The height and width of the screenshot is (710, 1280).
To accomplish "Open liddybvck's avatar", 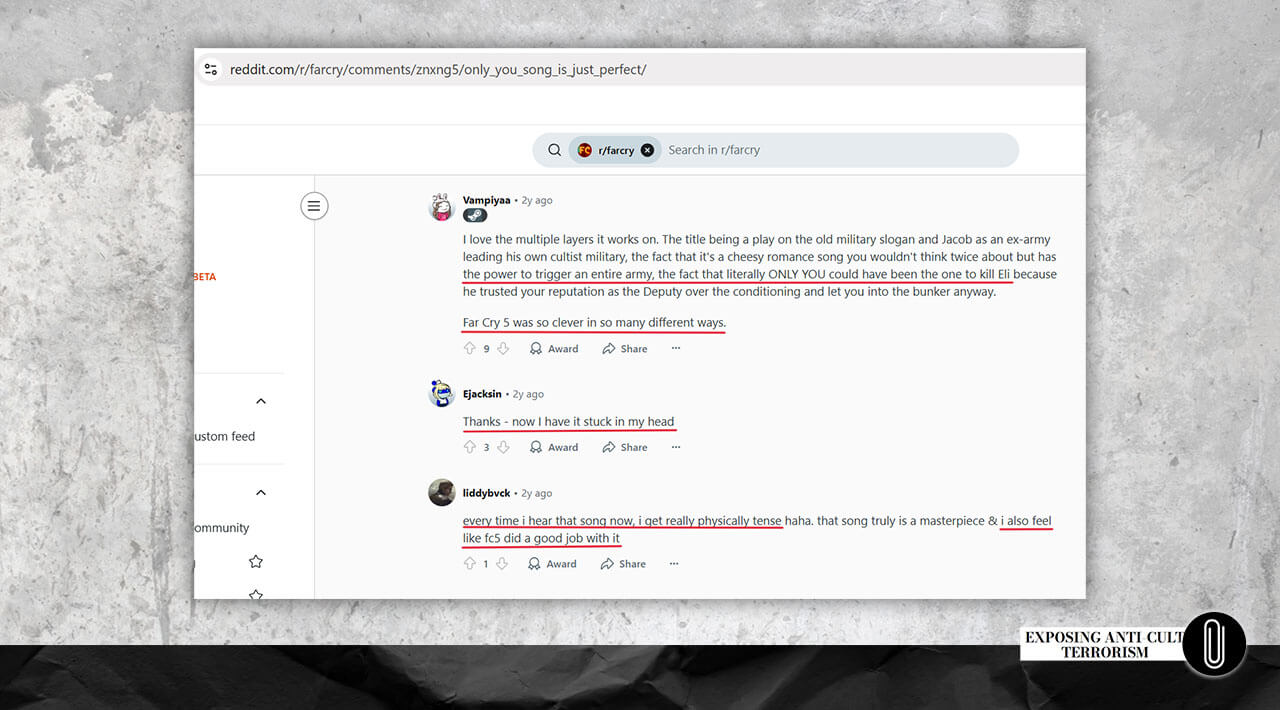I will 442,493.
